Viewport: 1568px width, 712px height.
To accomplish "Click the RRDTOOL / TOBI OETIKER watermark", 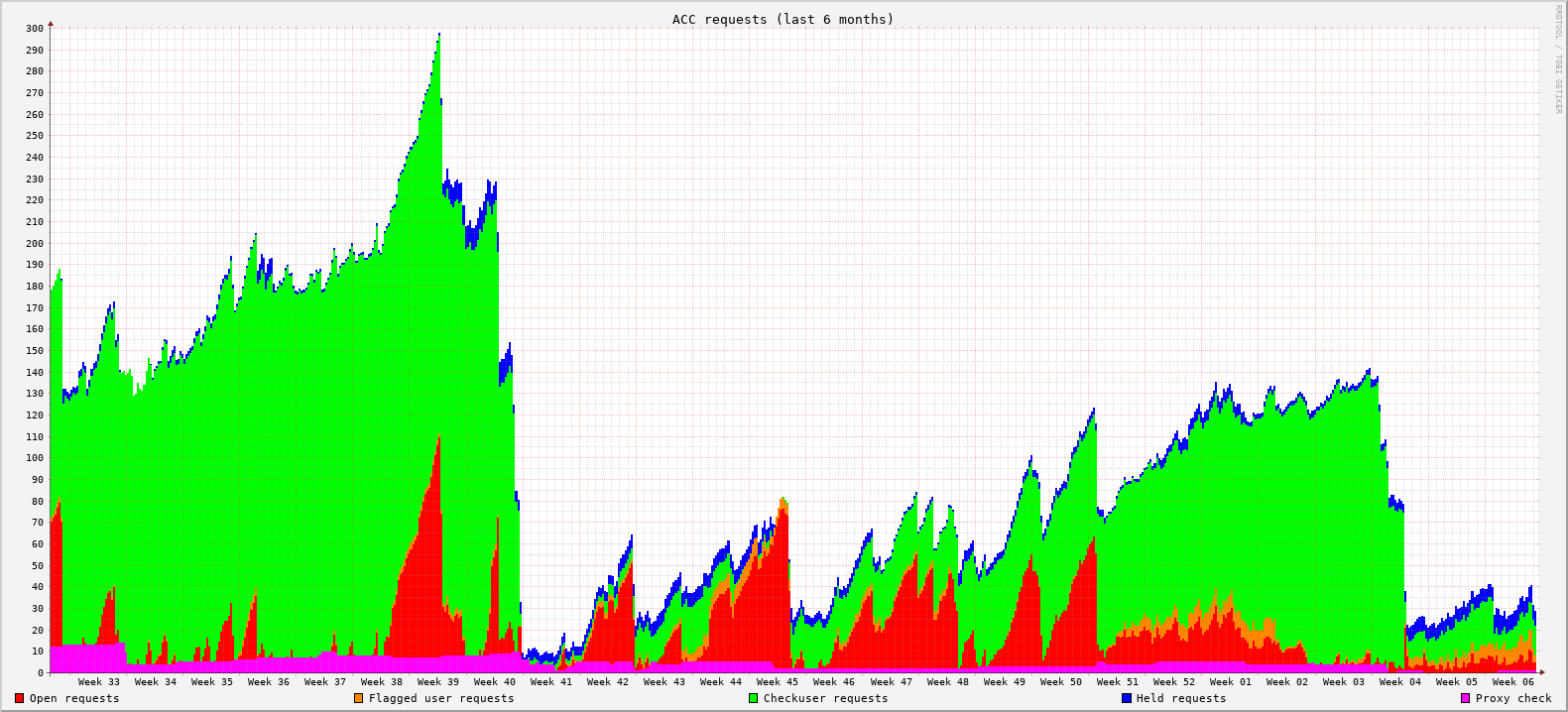I will click(x=1558, y=59).
